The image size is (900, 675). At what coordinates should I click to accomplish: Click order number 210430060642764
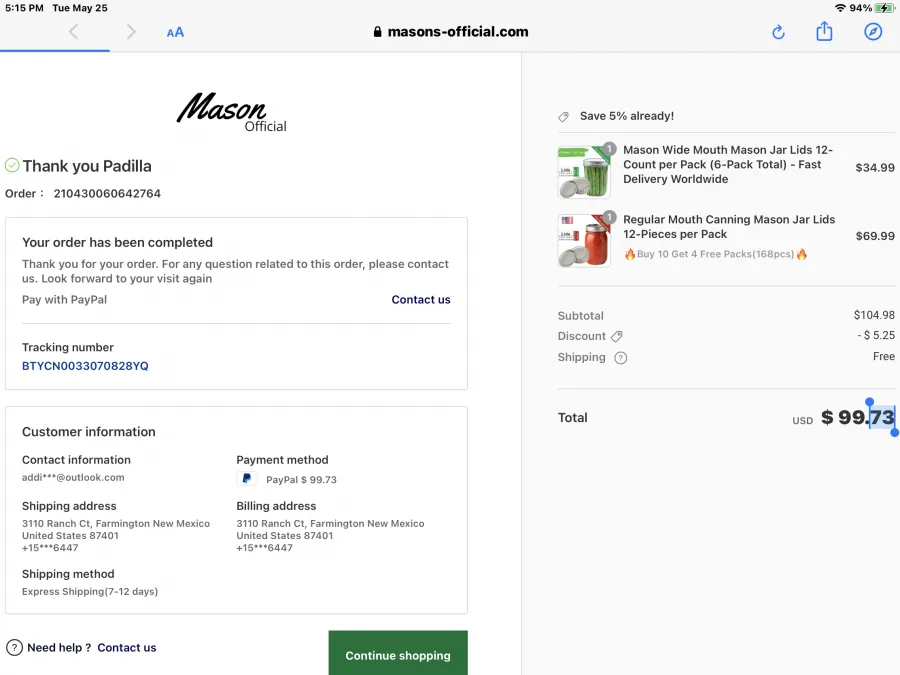pos(107,193)
